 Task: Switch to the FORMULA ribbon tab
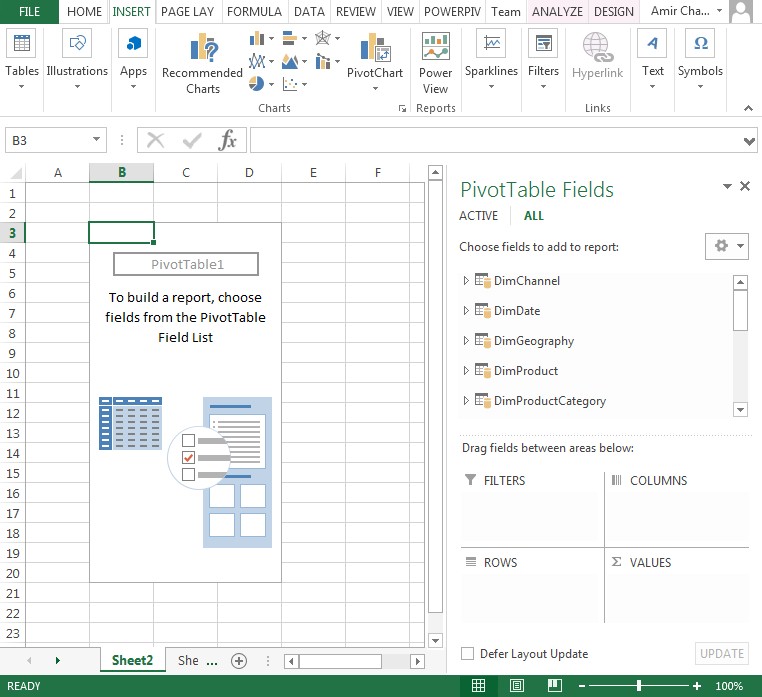pos(254,12)
